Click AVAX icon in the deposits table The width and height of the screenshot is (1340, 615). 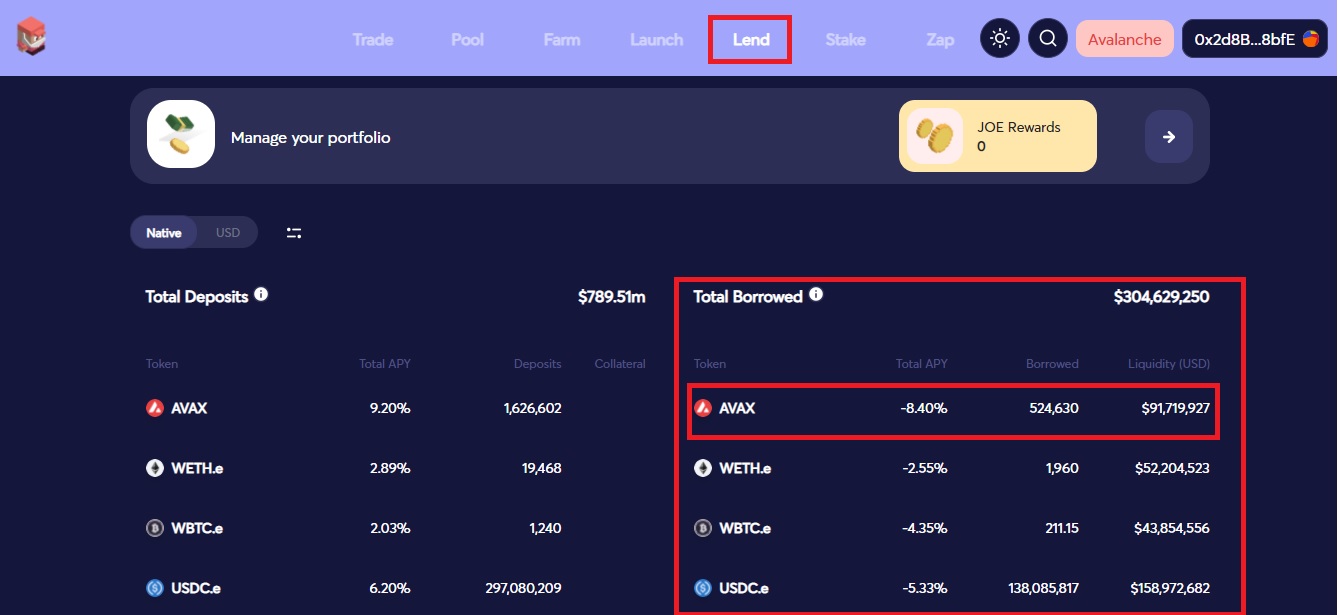pyautogui.click(x=155, y=408)
